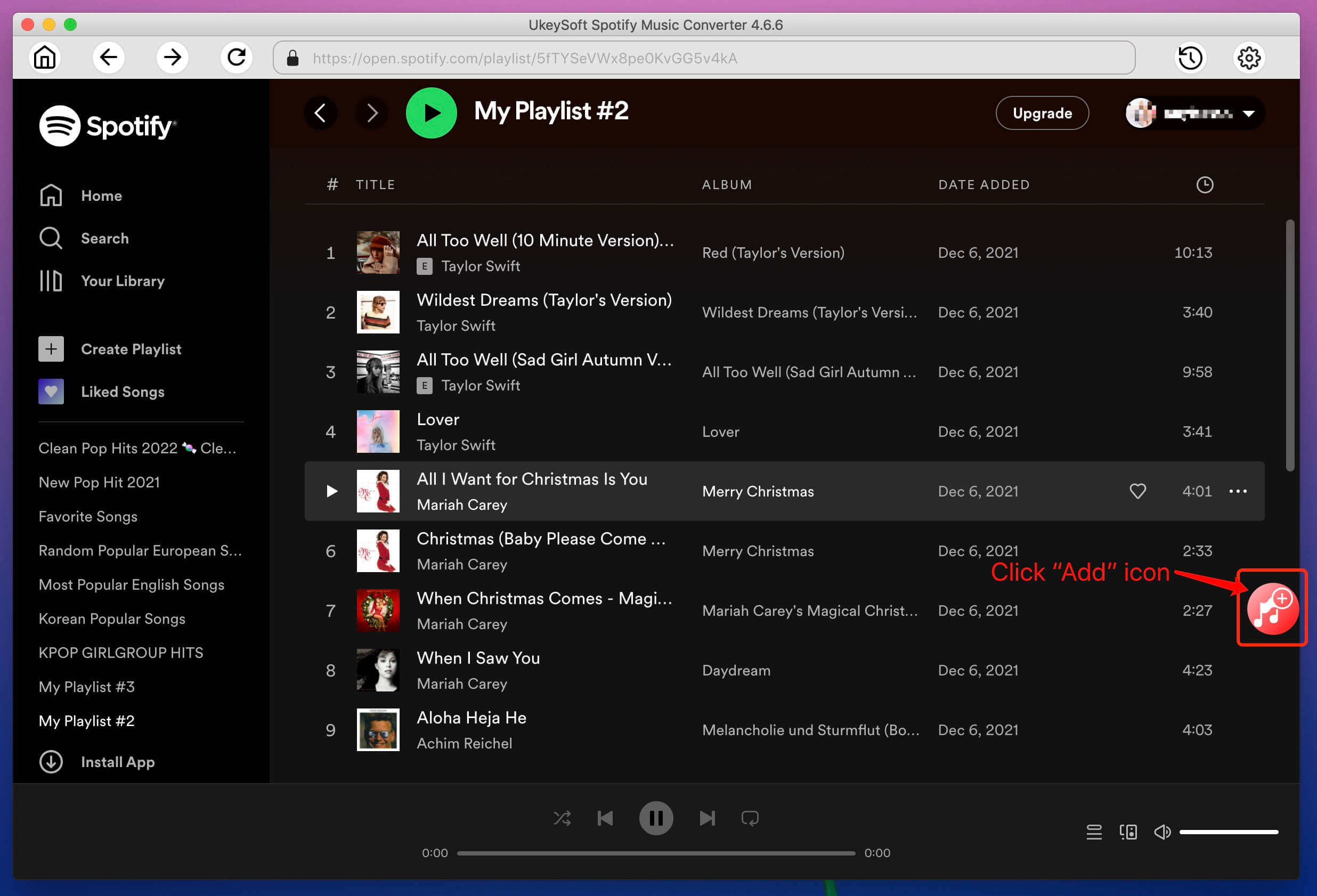Image resolution: width=1317 pixels, height=896 pixels.
Task: Select My Playlist #3 in sidebar
Action: click(88, 686)
